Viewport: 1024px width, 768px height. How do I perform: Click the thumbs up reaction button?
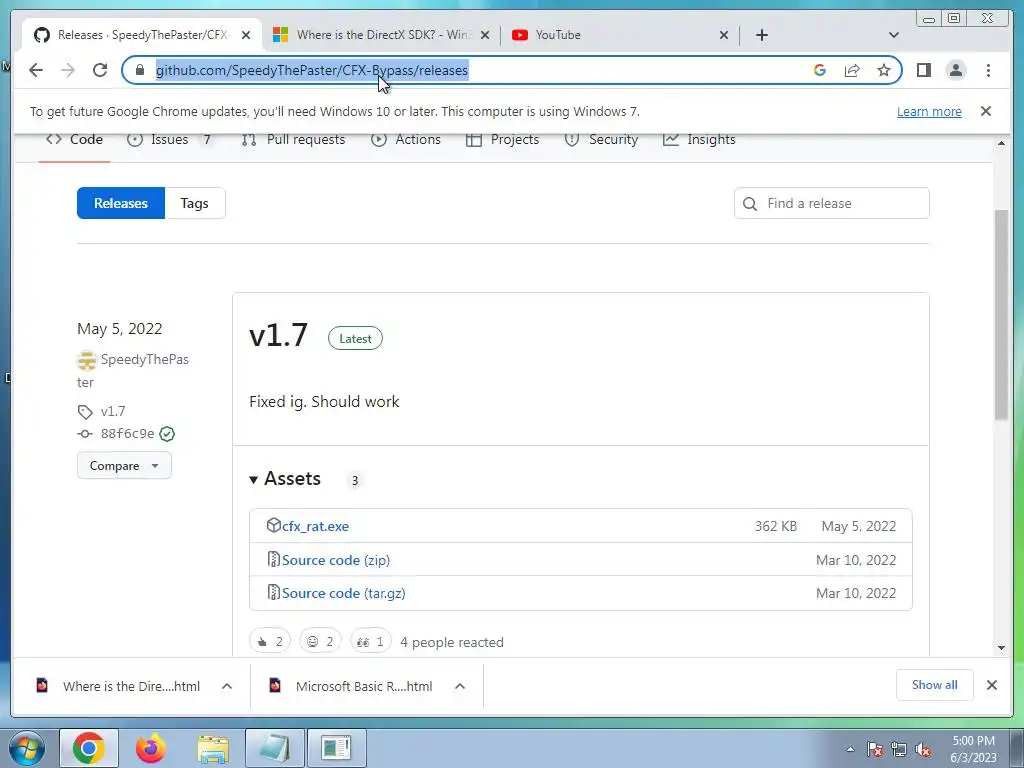coord(270,642)
